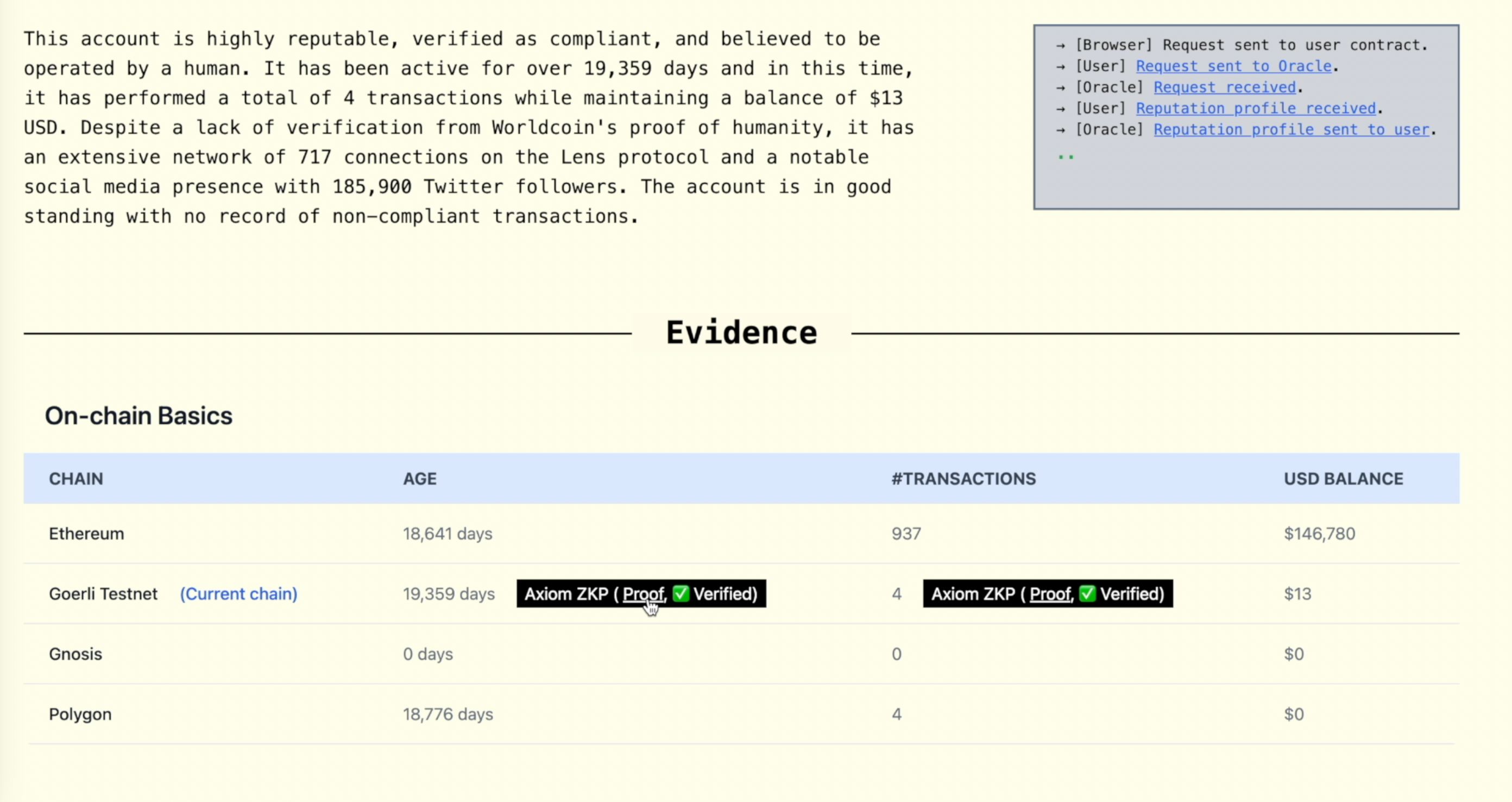
Task: Select the Polygon chain row label
Action: [80, 714]
